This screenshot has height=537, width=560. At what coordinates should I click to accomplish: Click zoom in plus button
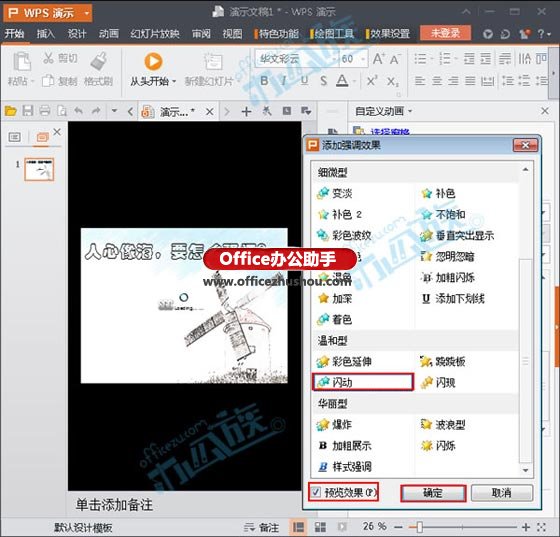coord(526,527)
